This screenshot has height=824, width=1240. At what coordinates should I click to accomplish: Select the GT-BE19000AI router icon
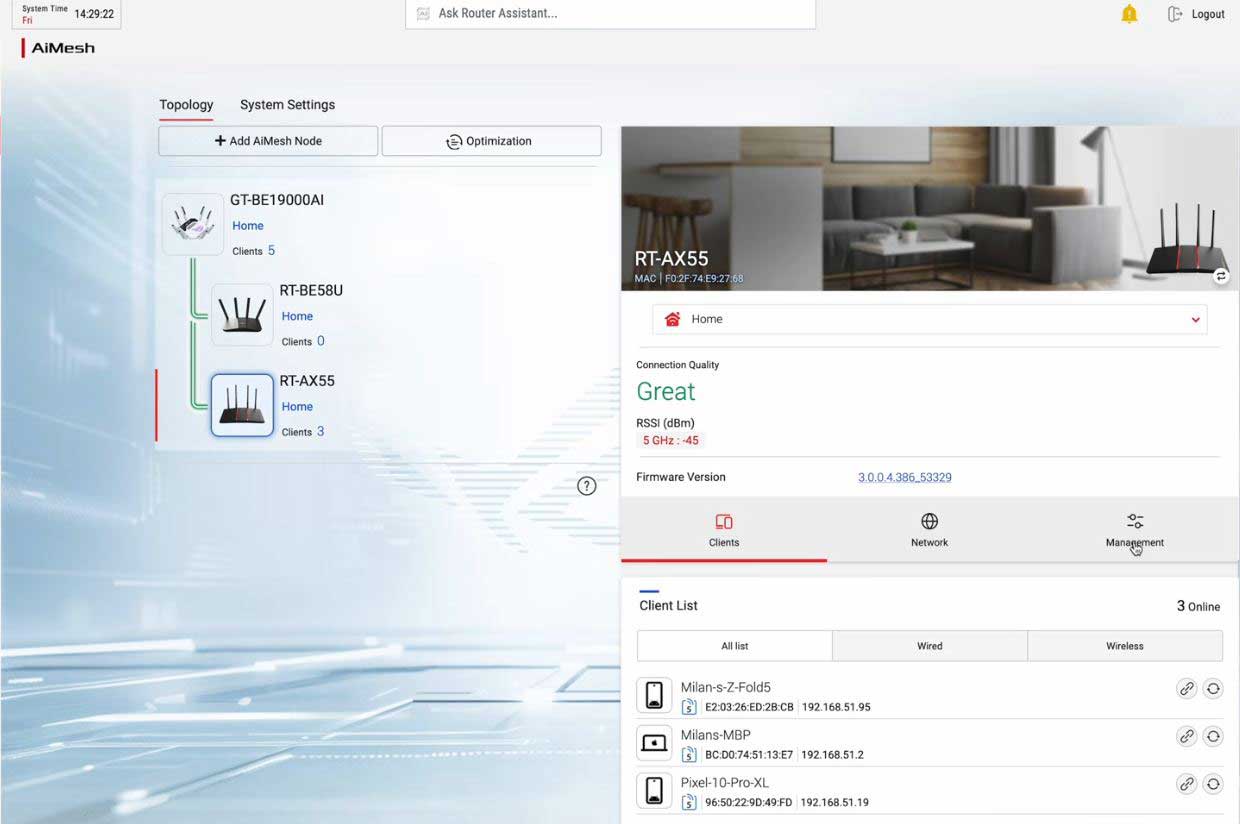coord(193,224)
